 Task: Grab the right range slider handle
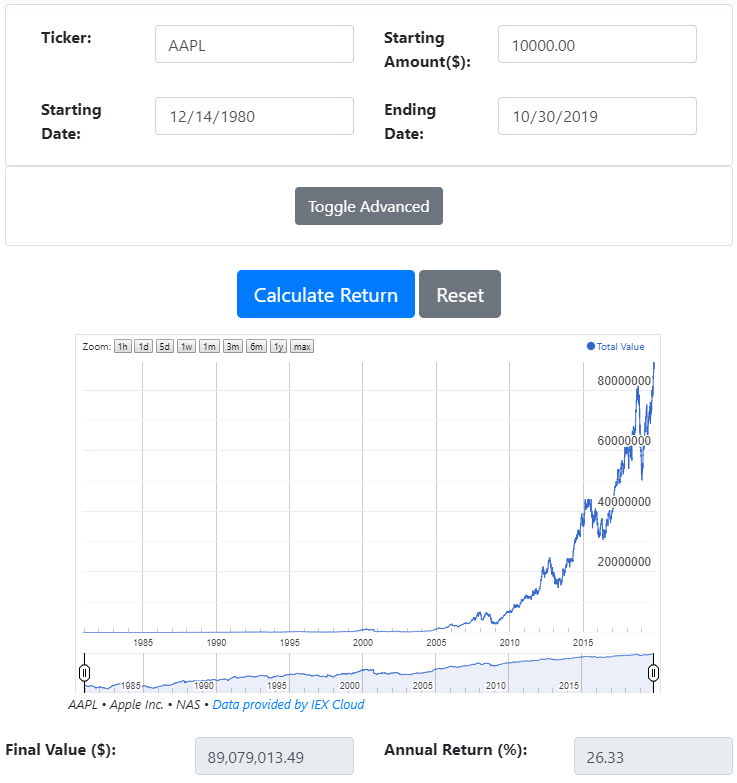(653, 672)
